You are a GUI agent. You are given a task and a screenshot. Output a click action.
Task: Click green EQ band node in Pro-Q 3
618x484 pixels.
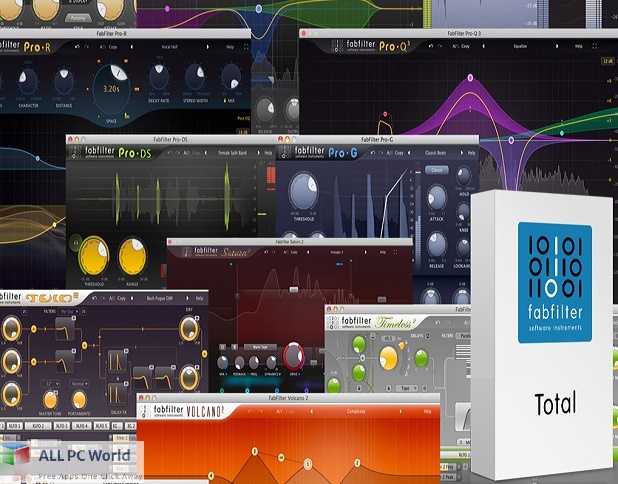[562, 133]
